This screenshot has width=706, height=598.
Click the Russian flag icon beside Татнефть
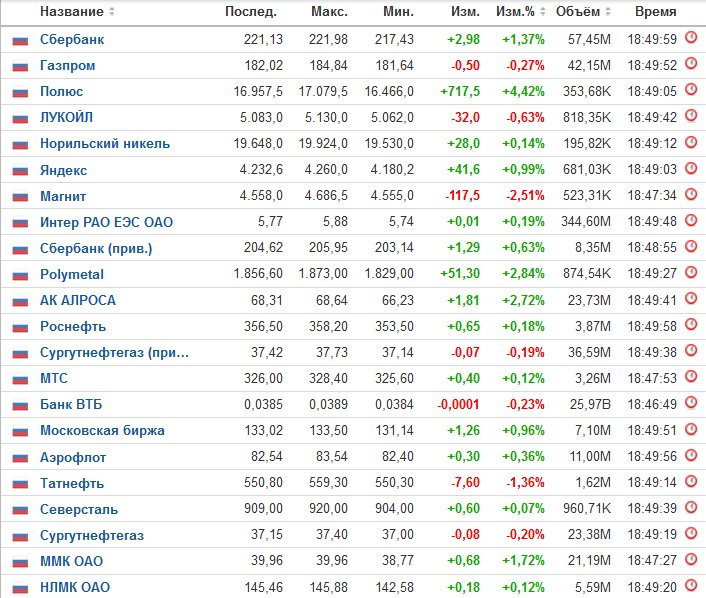20,485
